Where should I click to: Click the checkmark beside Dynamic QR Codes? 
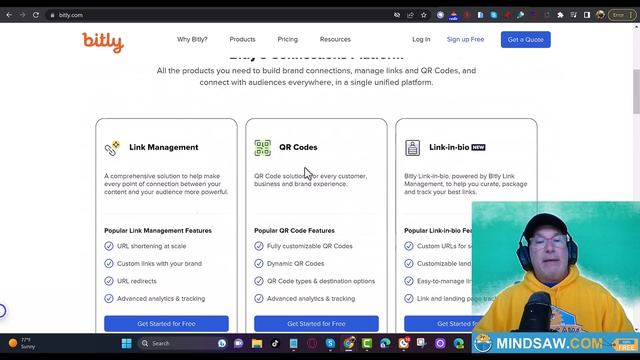coord(259,264)
